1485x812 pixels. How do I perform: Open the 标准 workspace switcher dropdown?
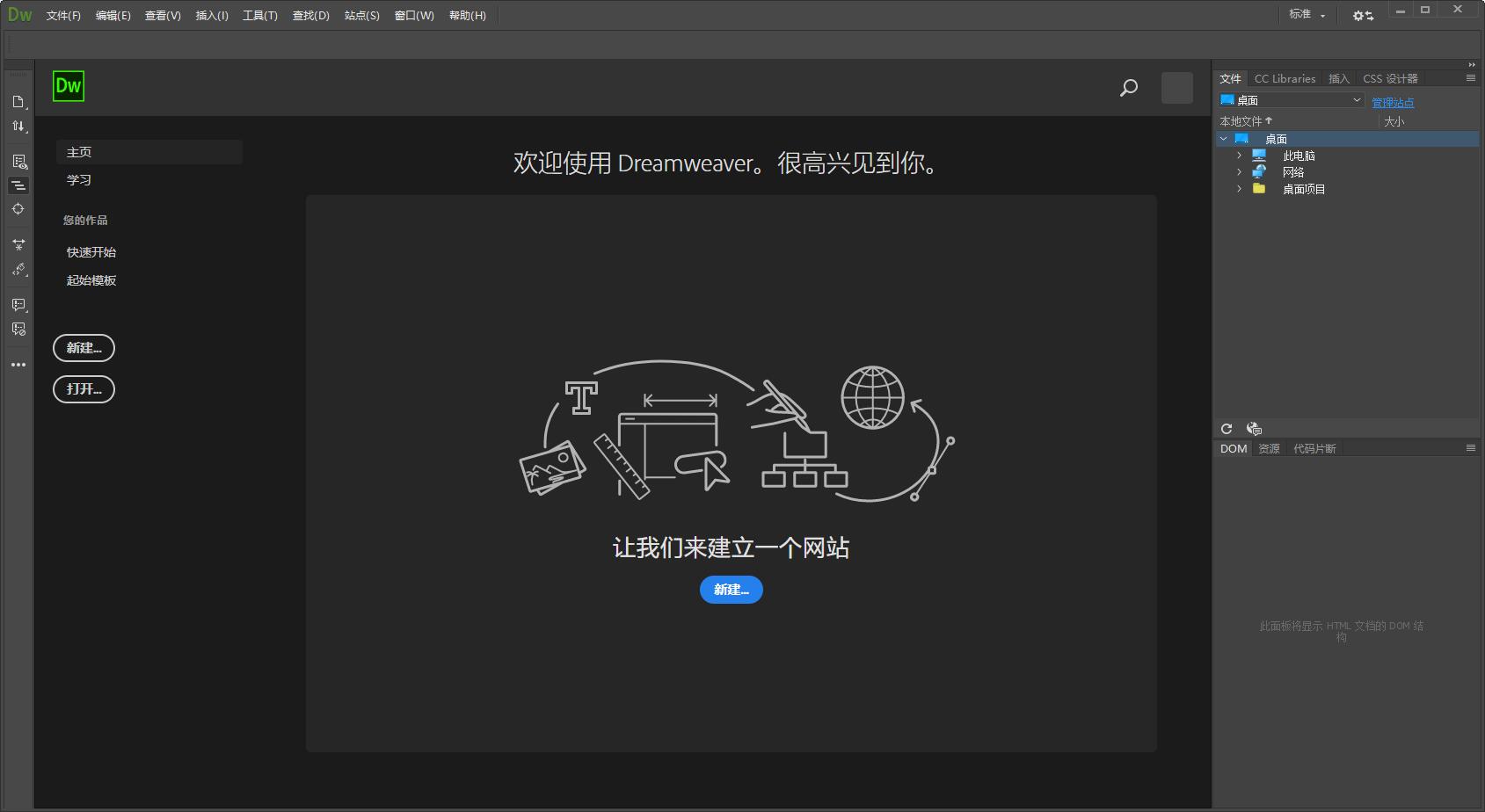pyautogui.click(x=1307, y=15)
